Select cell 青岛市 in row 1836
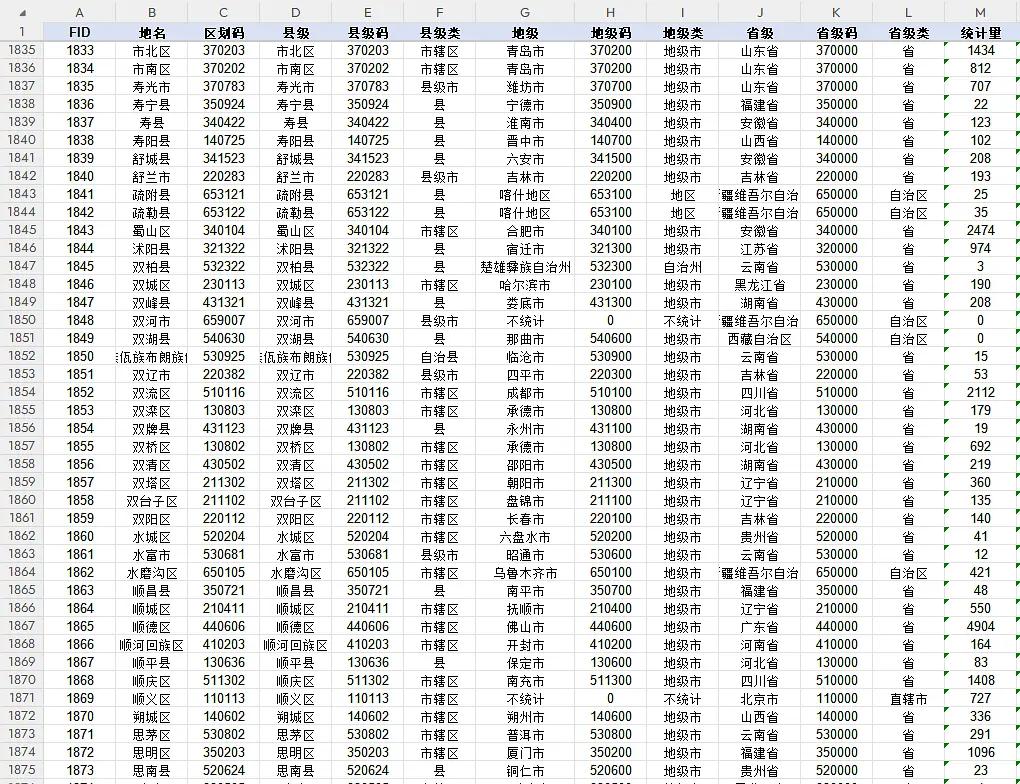Image resolution: width=1020 pixels, height=784 pixels. coord(525,69)
